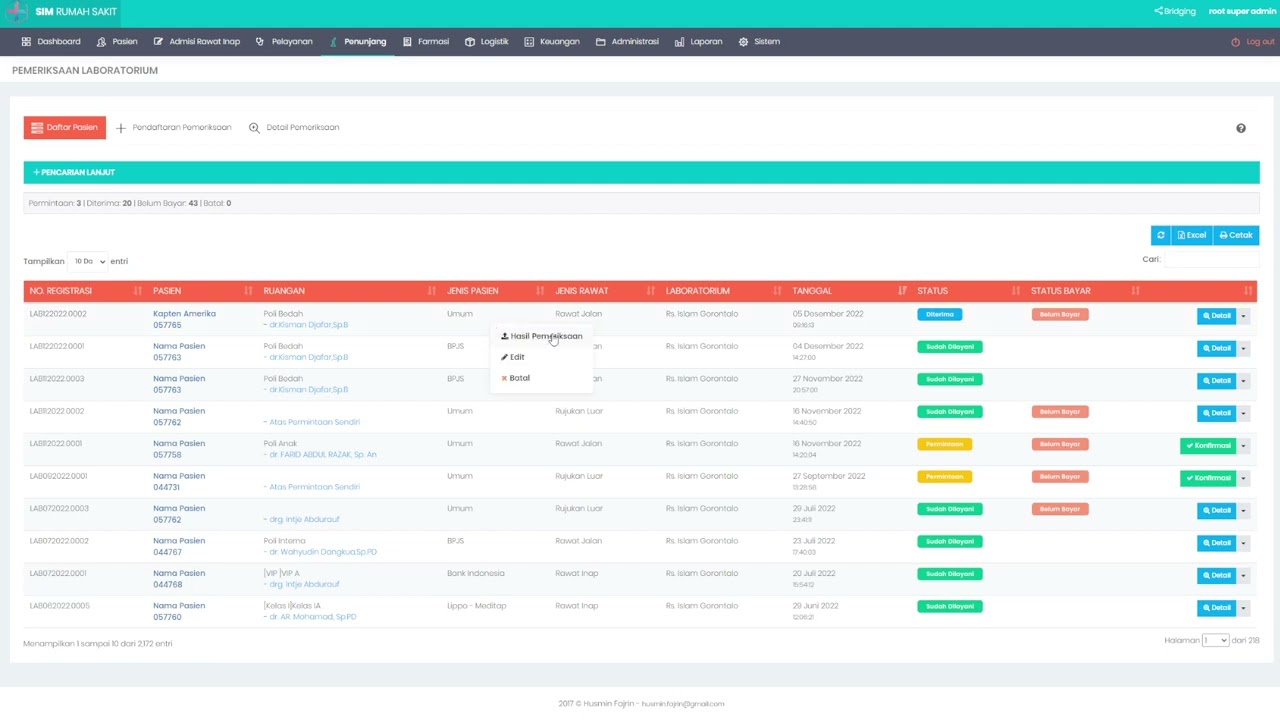The height and width of the screenshot is (720, 1280).
Task: Click doctor link dr. FARID ABDUL RAZAK, Sp. An
Action: click(x=322, y=455)
